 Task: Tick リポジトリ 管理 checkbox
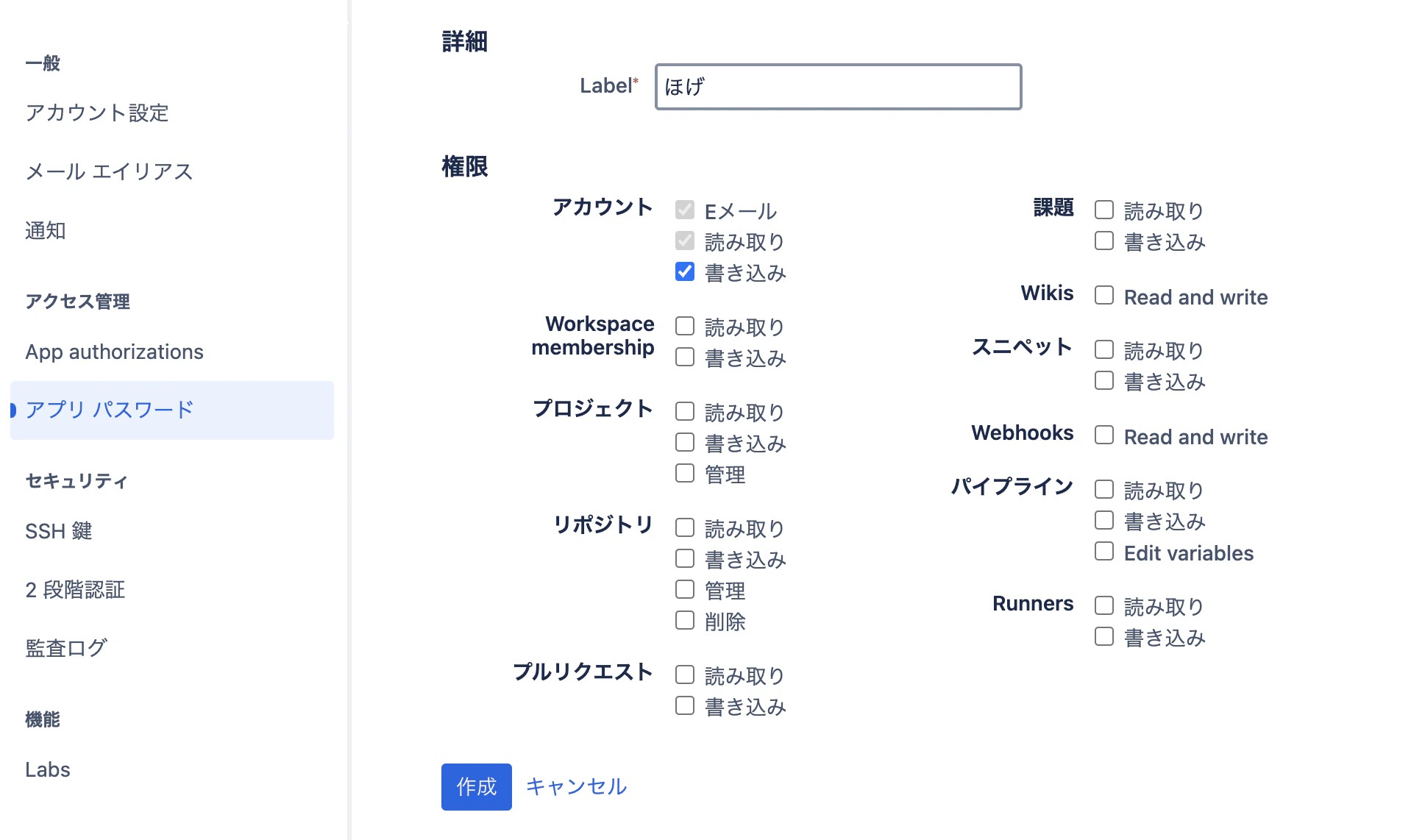(x=685, y=589)
